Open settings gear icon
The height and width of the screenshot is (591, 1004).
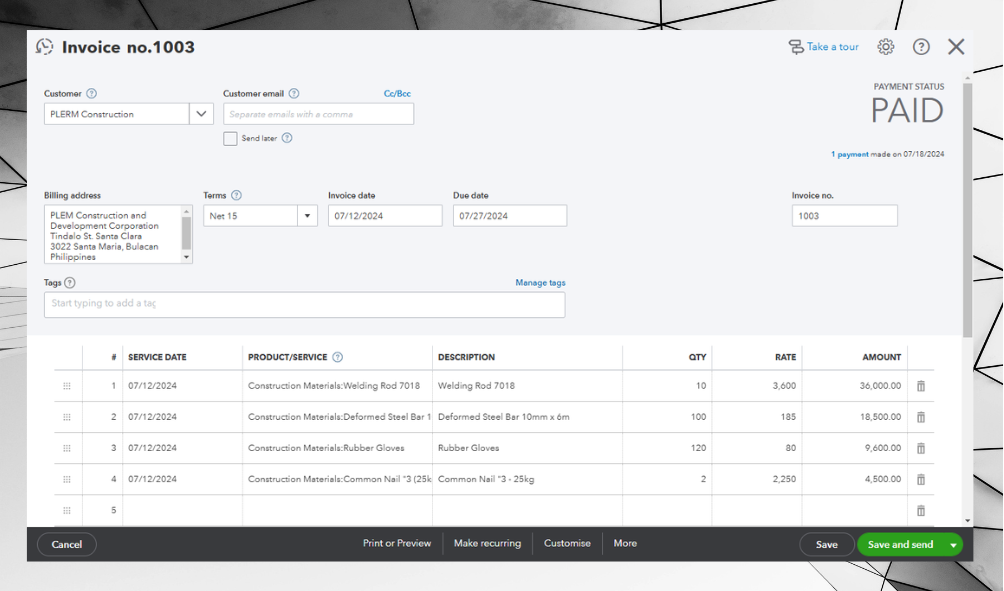[886, 47]
